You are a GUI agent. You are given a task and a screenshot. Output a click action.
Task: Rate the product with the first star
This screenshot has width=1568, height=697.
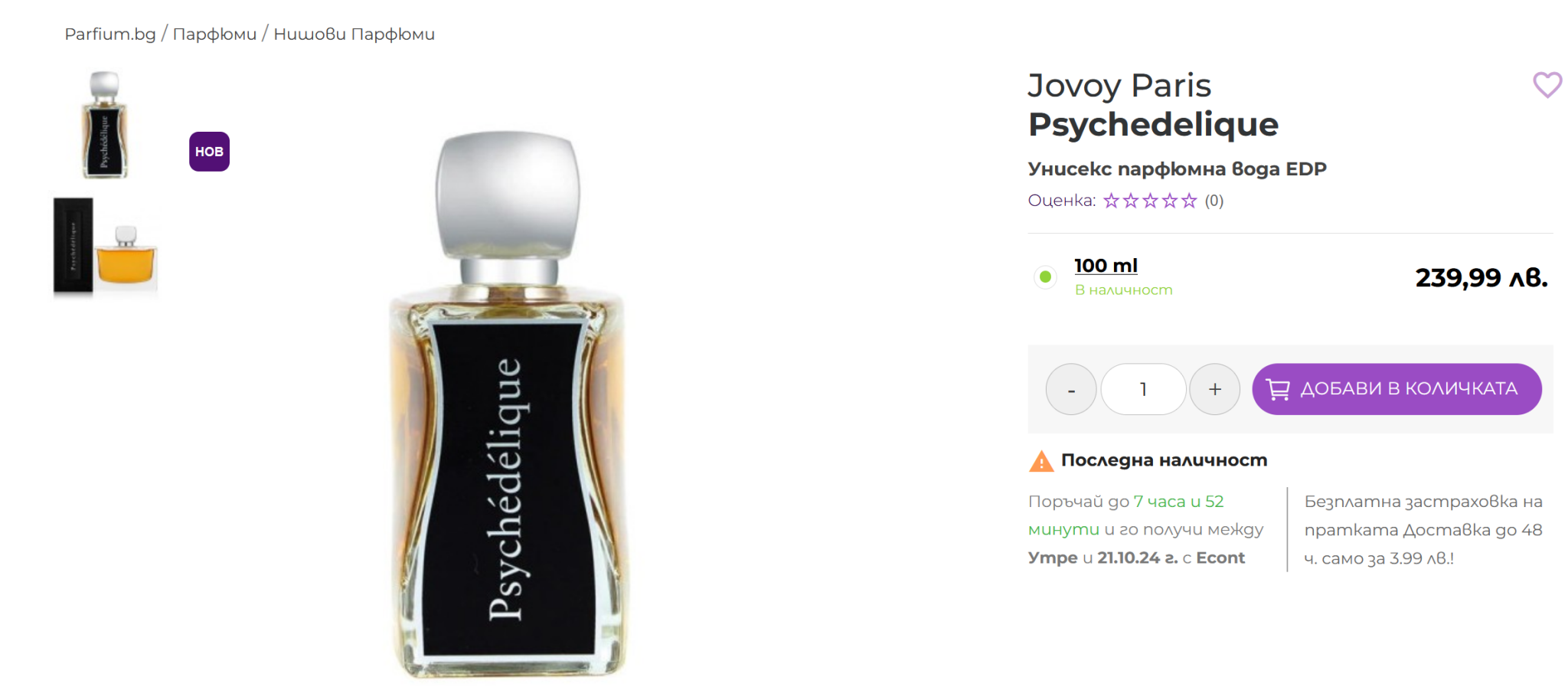(x=1111, y=201)
